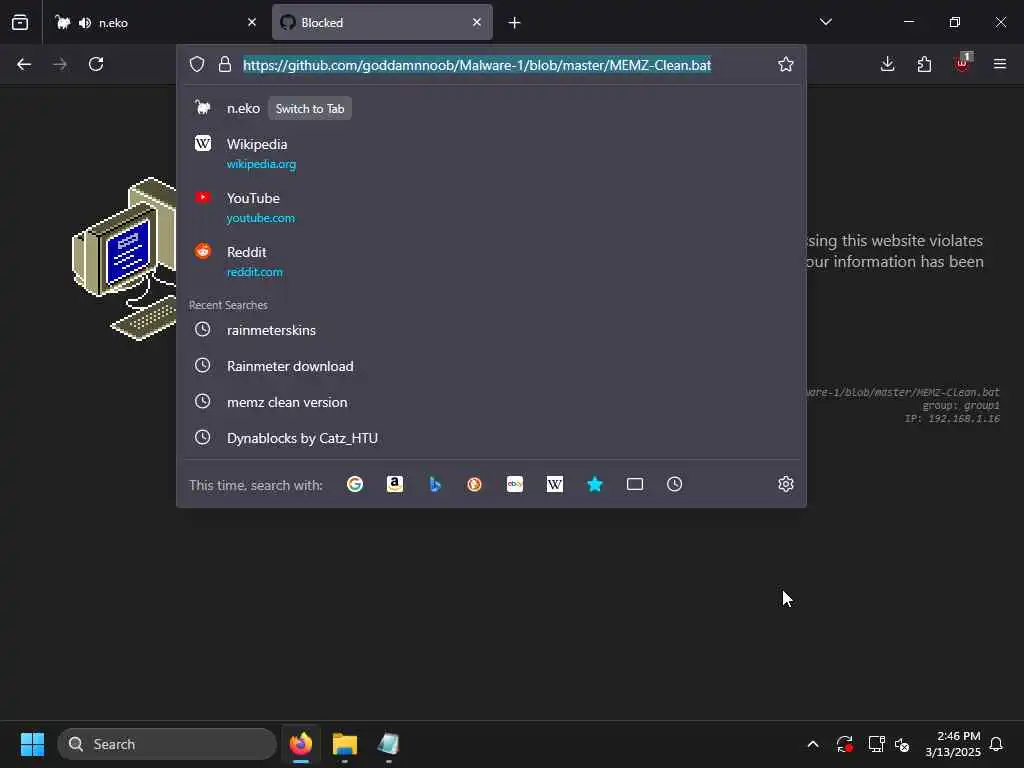Screen dimensions: 1024x768
Task: Select recent search Dynablocks by Catz_HTU
Action: coord(491,438)
